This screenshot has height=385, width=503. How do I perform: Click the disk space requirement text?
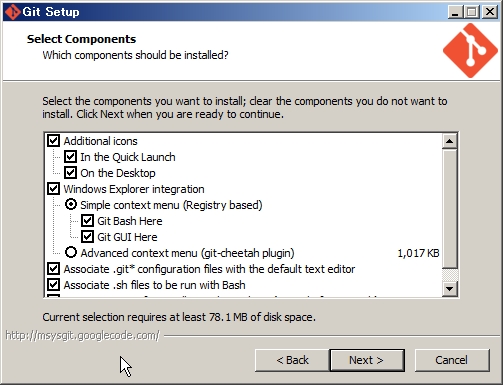179,317
